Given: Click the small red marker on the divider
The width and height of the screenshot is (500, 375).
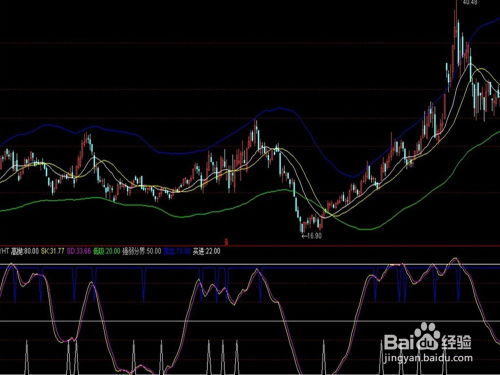Looking at the screenshot, I should pos(226,241).
